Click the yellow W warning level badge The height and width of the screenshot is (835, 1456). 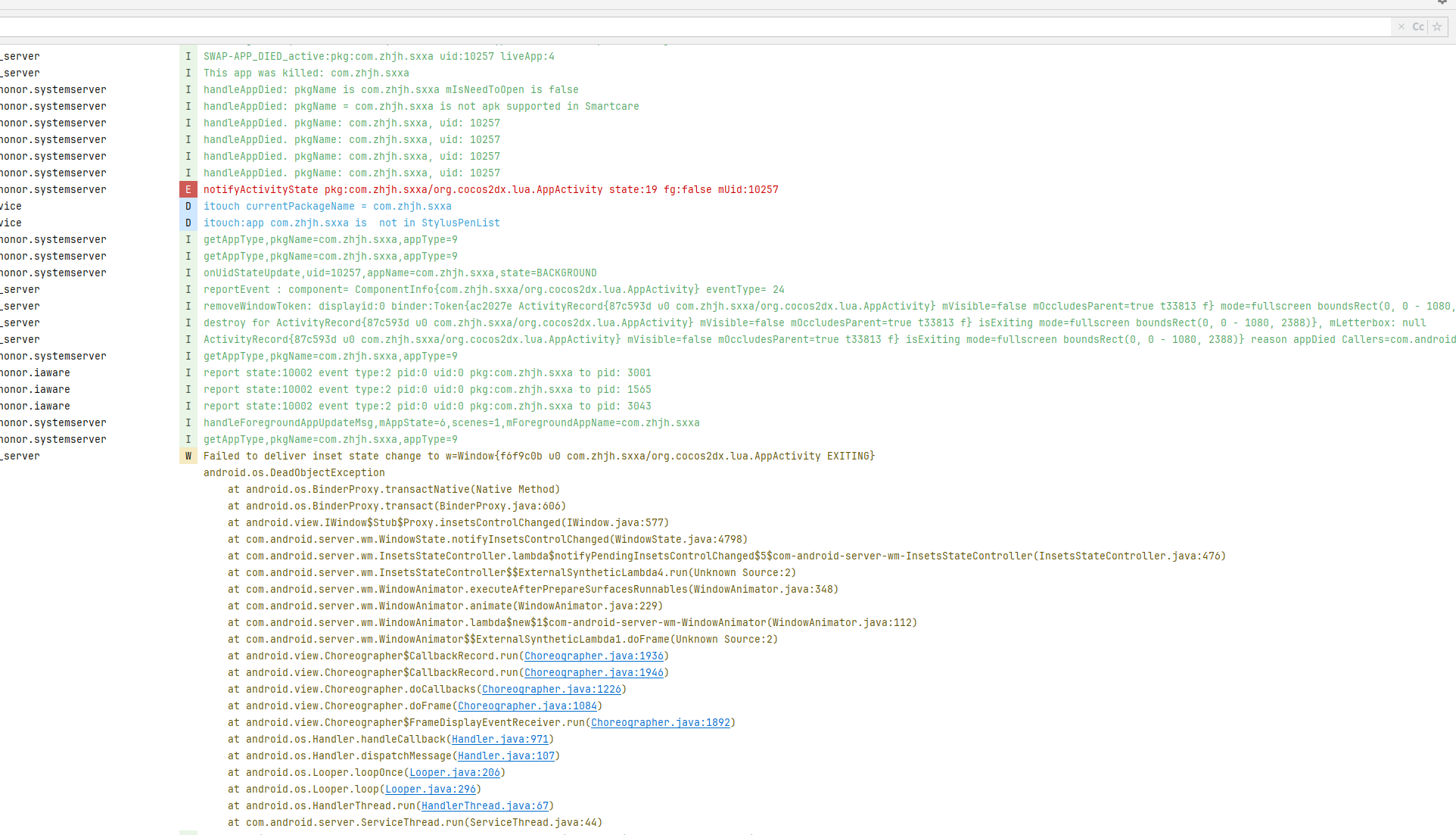pos(188,456)
